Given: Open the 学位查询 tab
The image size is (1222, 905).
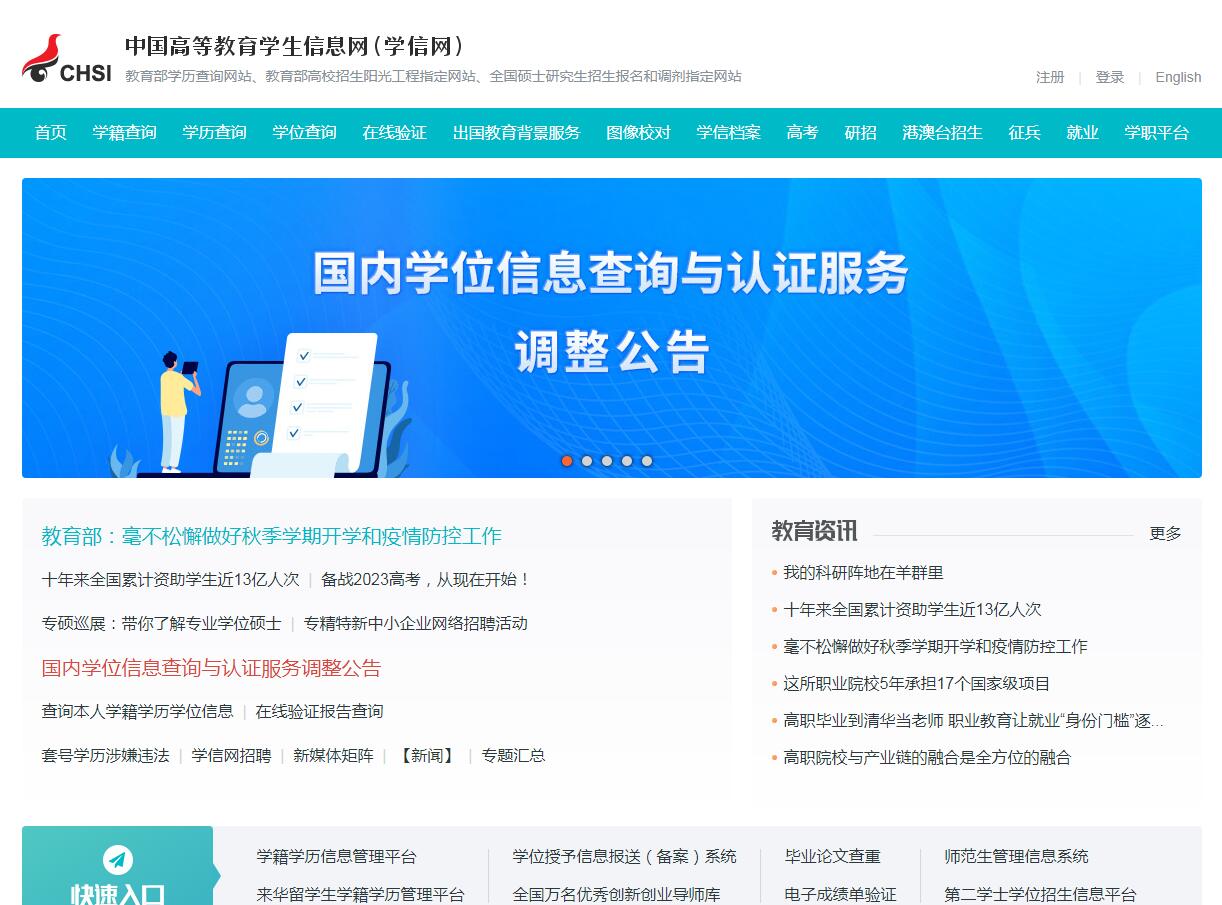Looking at the screenshot, I should coord(304,132).
